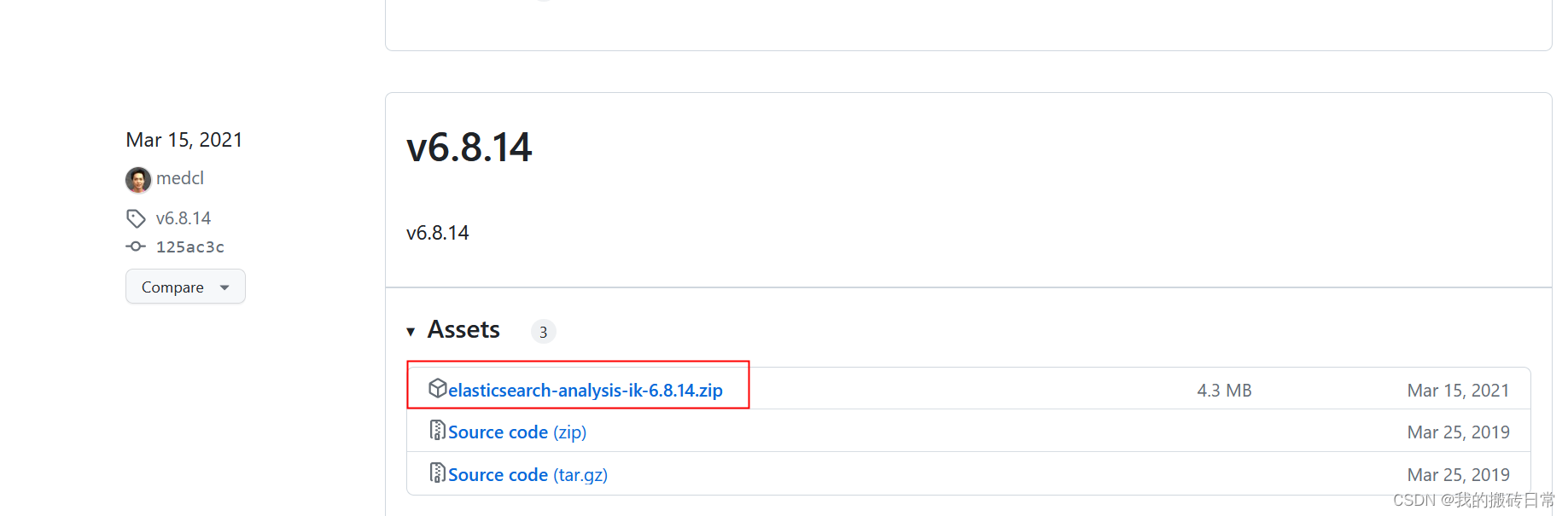Click the v6.8.14 release title
Viewport: 1568px width, 516px height.
point(469,147)
